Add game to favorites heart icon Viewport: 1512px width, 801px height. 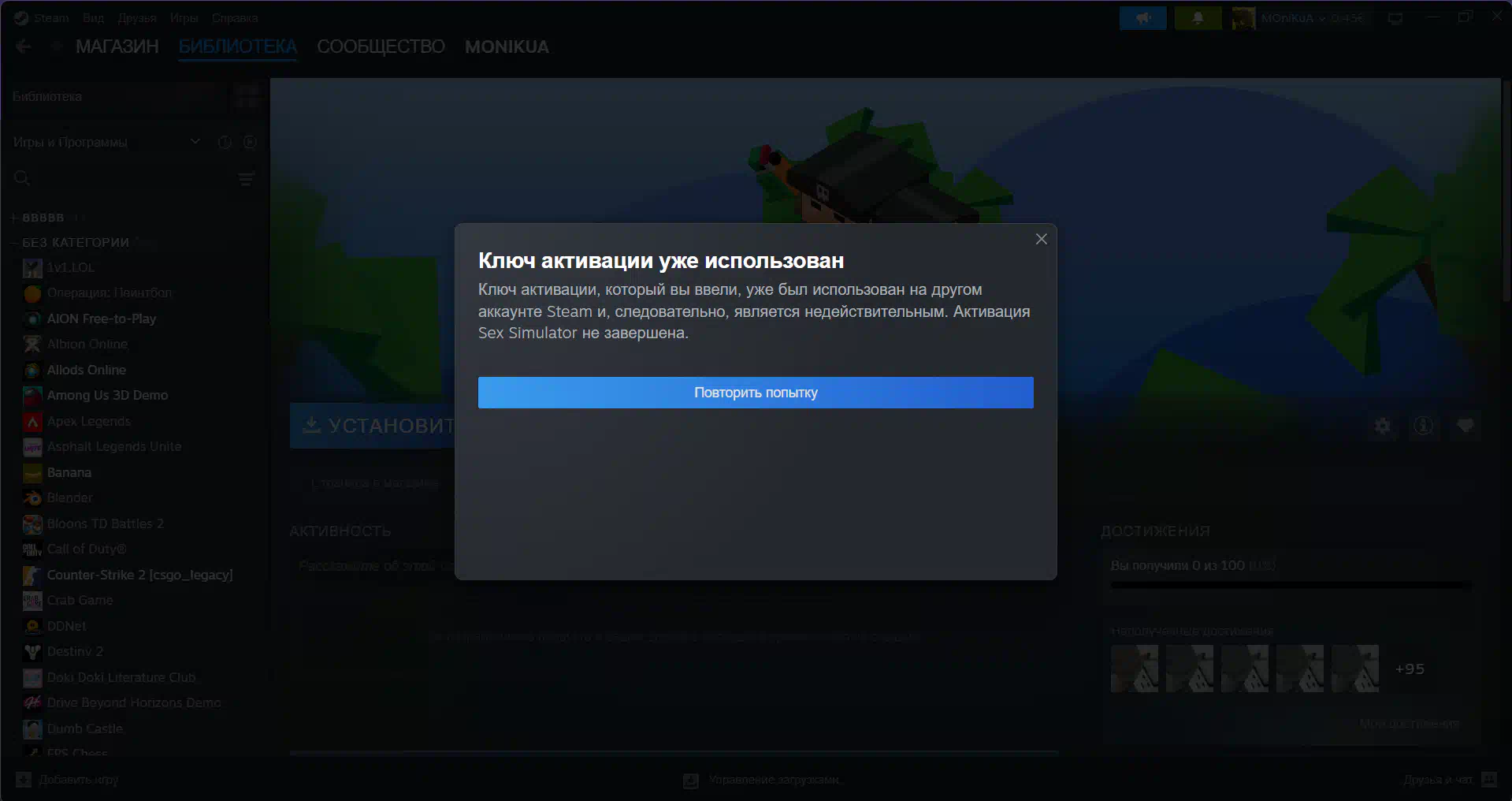pos(1465,426)
